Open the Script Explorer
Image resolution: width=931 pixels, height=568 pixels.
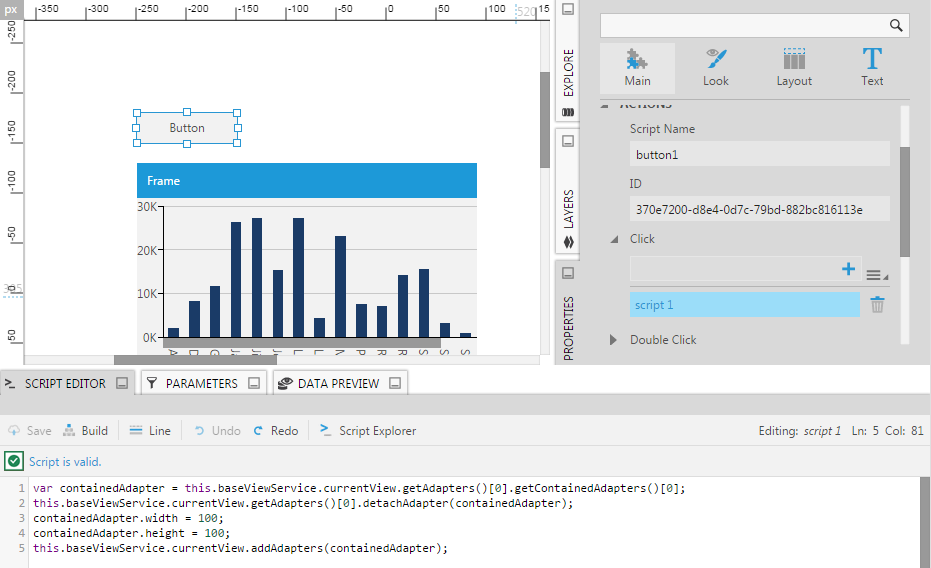[x=368, y=431]
